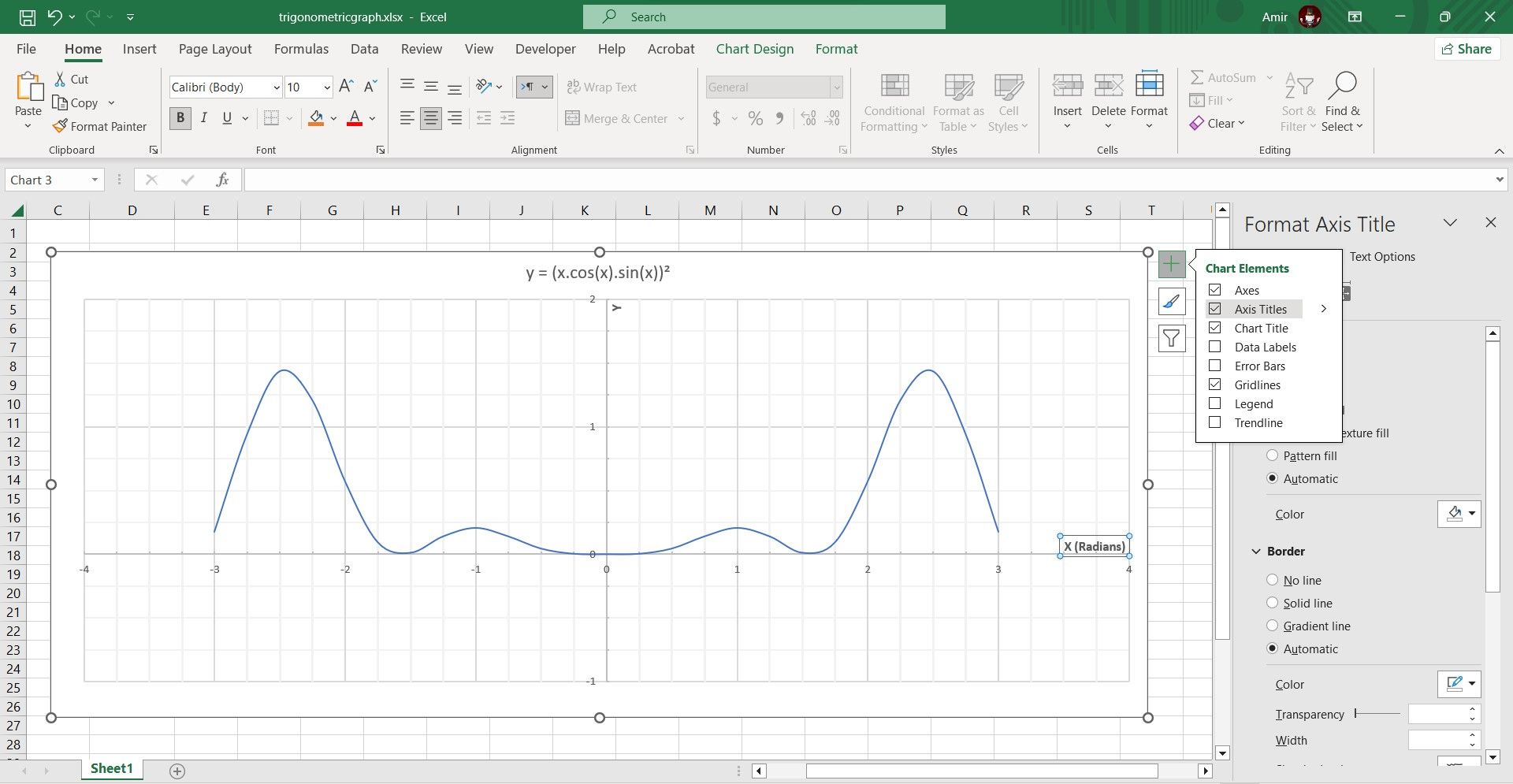Click the Save icon in title bar
1513x784 pixels.
[x=27, y=17]
